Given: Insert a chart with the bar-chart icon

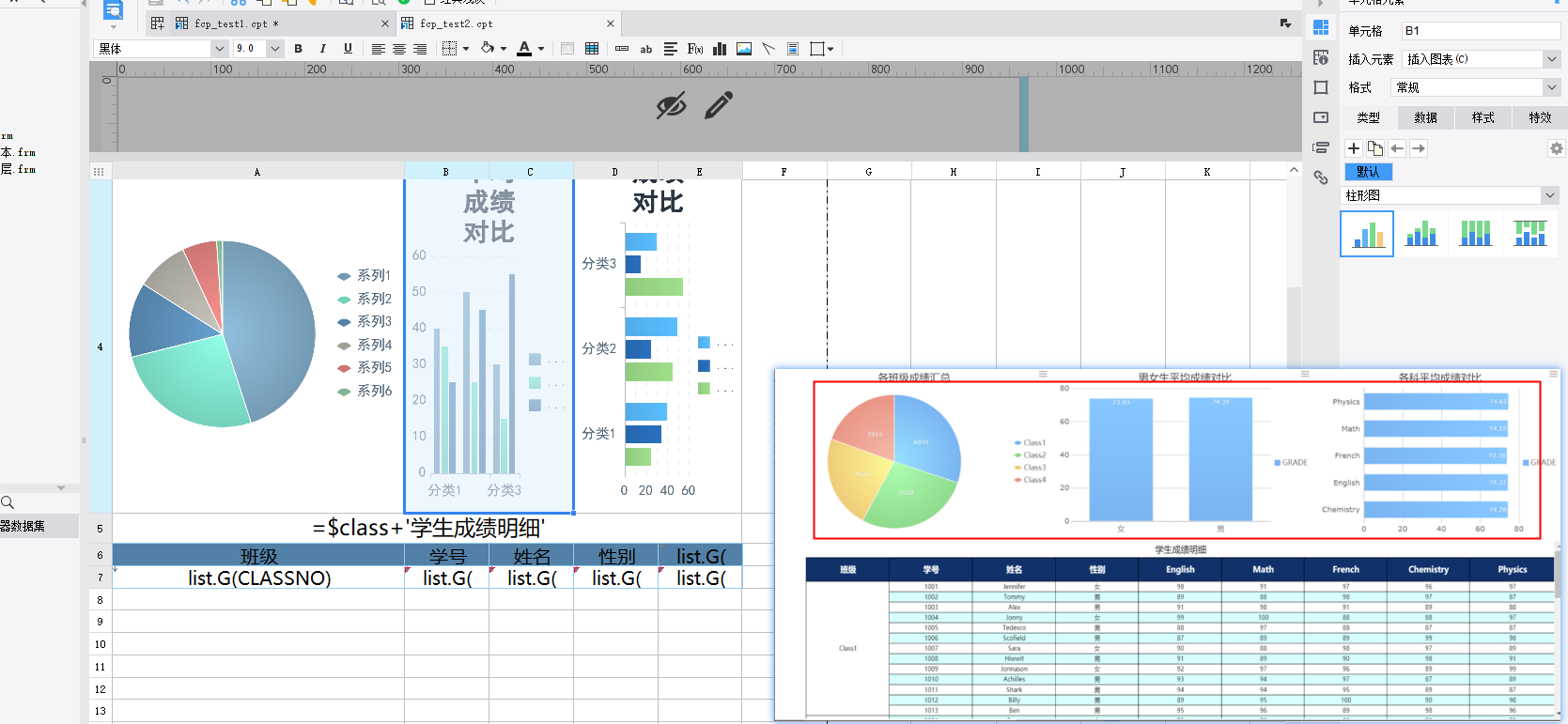Looking at the screenshot, I should 720,49.
